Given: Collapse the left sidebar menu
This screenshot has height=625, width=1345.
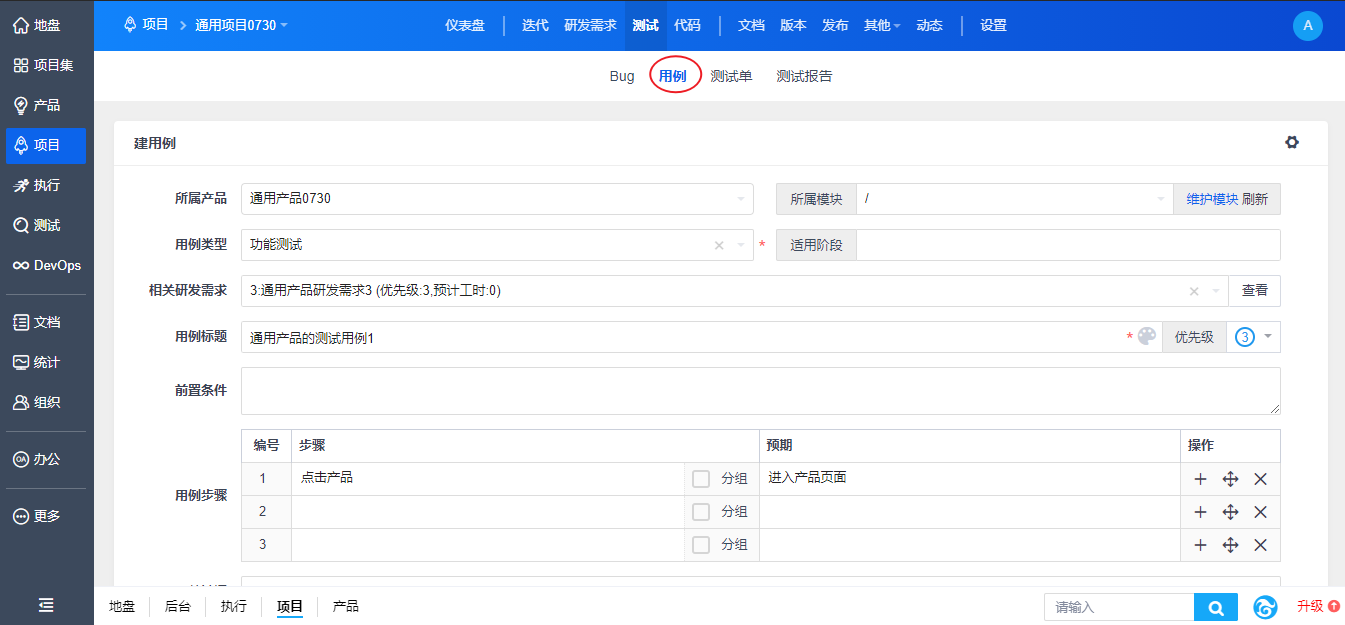Looking at the screenshot, I should pos(46,605).
